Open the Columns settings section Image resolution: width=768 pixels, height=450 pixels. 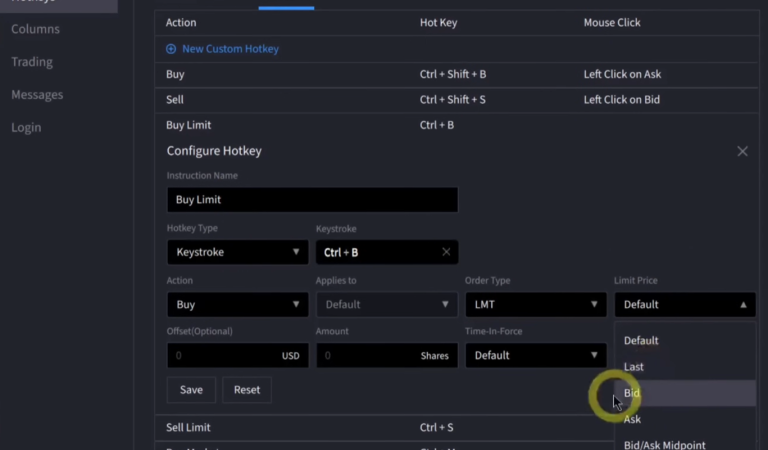click(x=35, y=29)
